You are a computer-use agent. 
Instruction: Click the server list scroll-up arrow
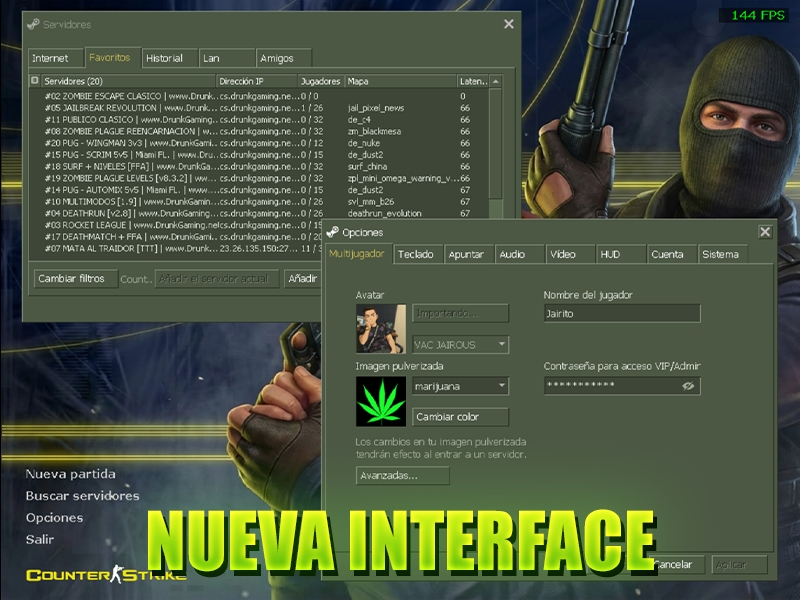coord(495,82)
